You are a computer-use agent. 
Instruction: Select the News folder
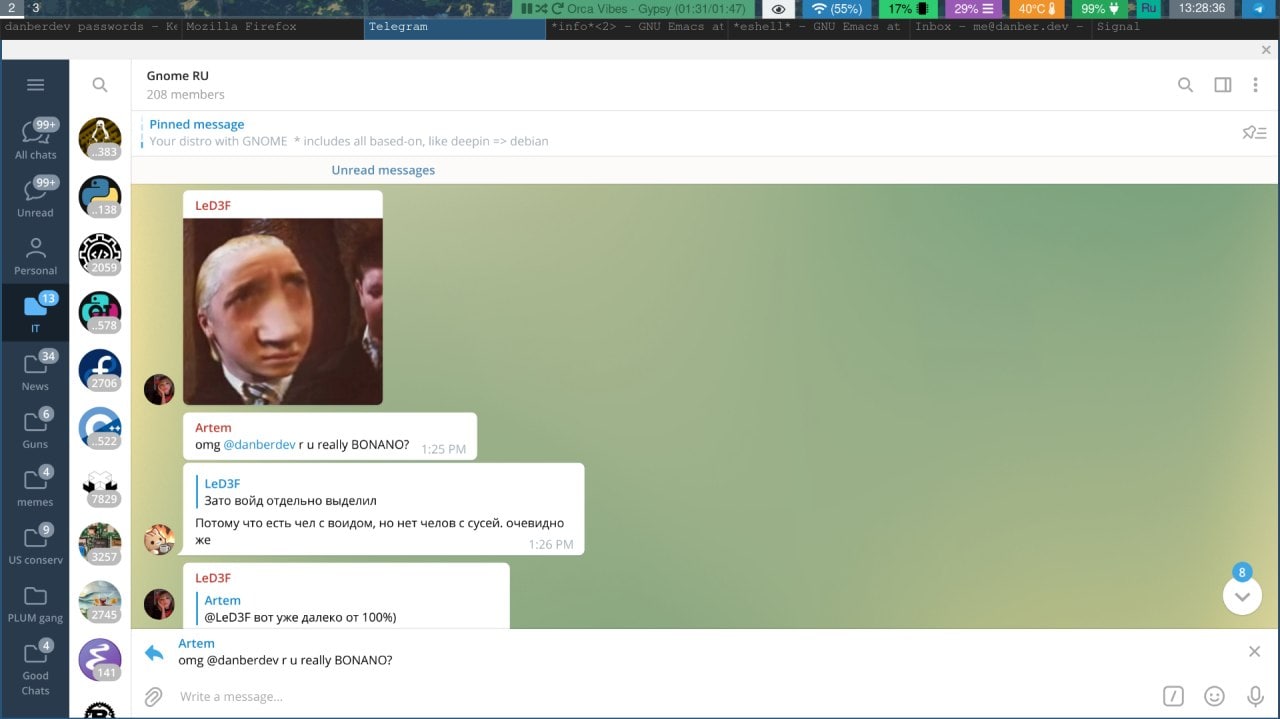[x=35, y=370]
